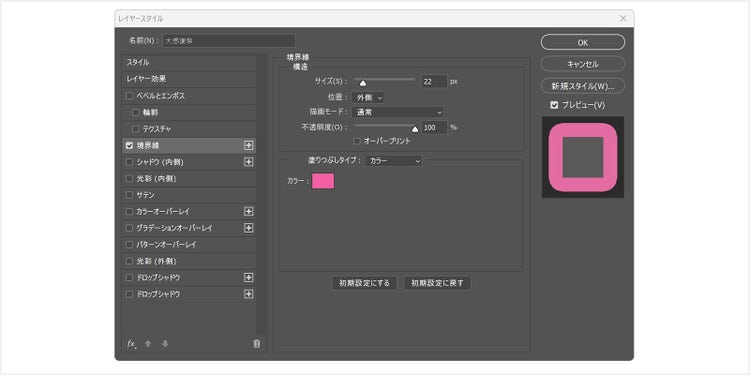This screenshot has width=750, height=375.
Task: Click the サイズ value field showing 22
Action: [x=434, y=81]
